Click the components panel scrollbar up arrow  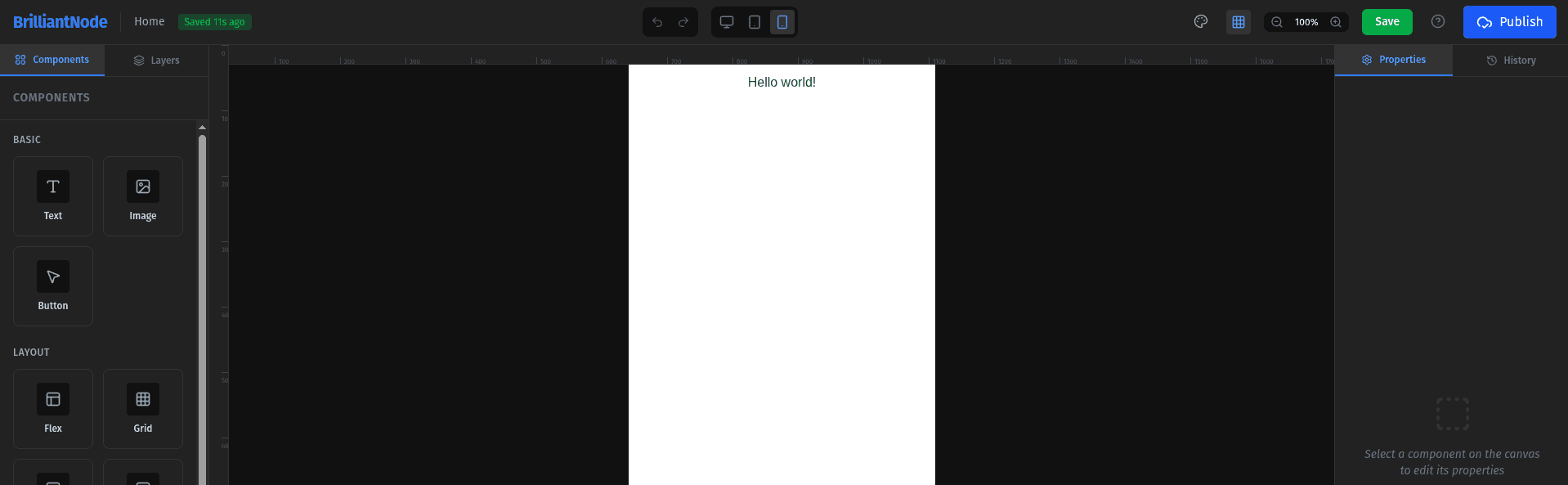click(202, 128)
